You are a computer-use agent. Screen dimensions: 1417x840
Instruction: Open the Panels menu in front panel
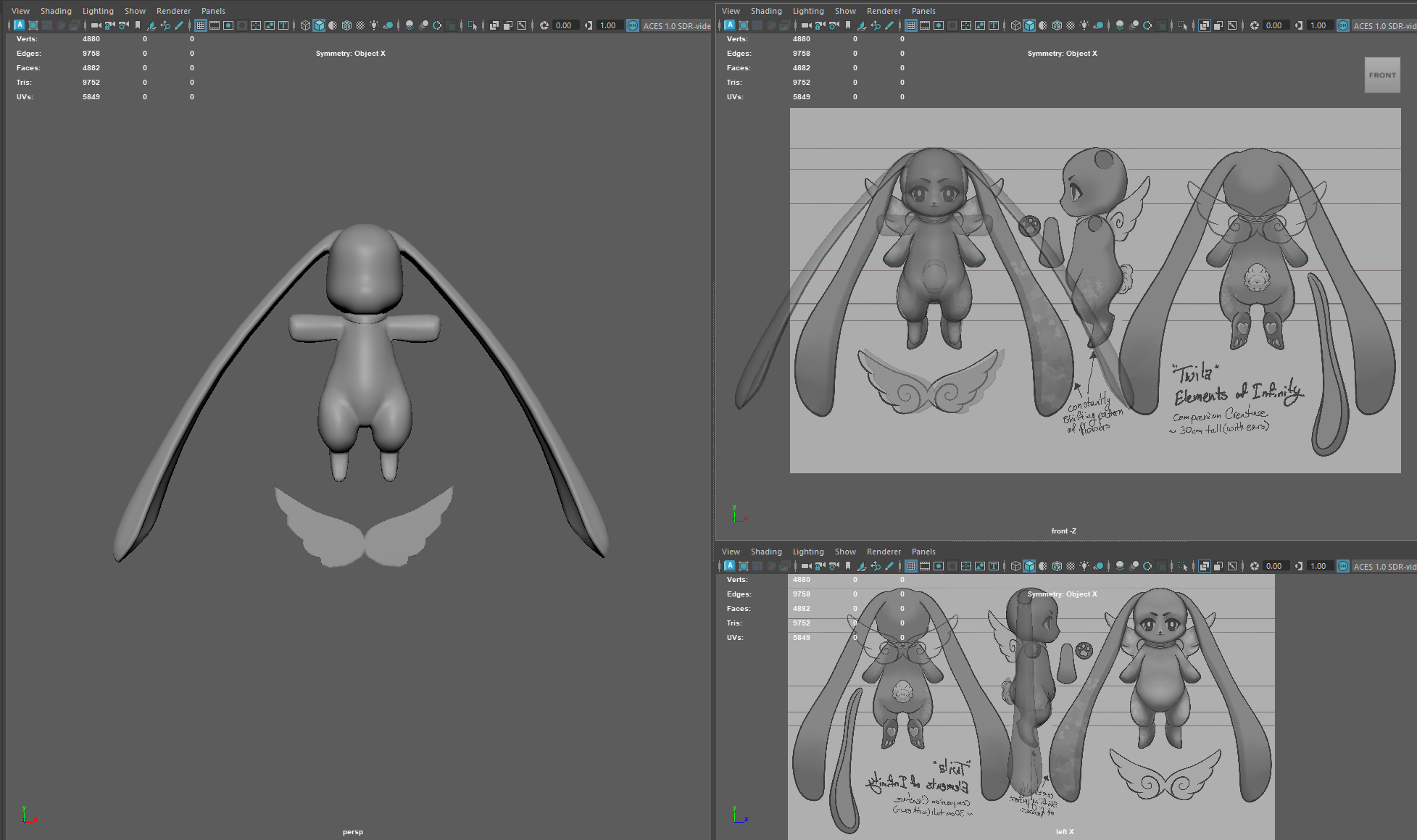(x=923, y=11)
